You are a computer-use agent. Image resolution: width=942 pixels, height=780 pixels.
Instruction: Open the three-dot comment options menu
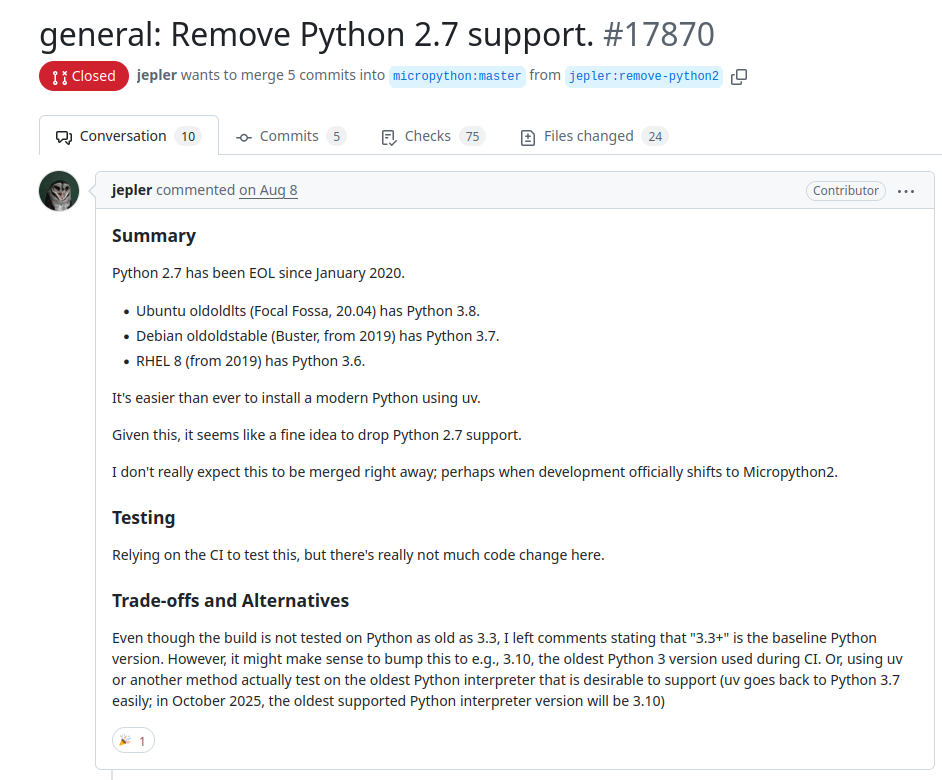(x=906, y=191)
